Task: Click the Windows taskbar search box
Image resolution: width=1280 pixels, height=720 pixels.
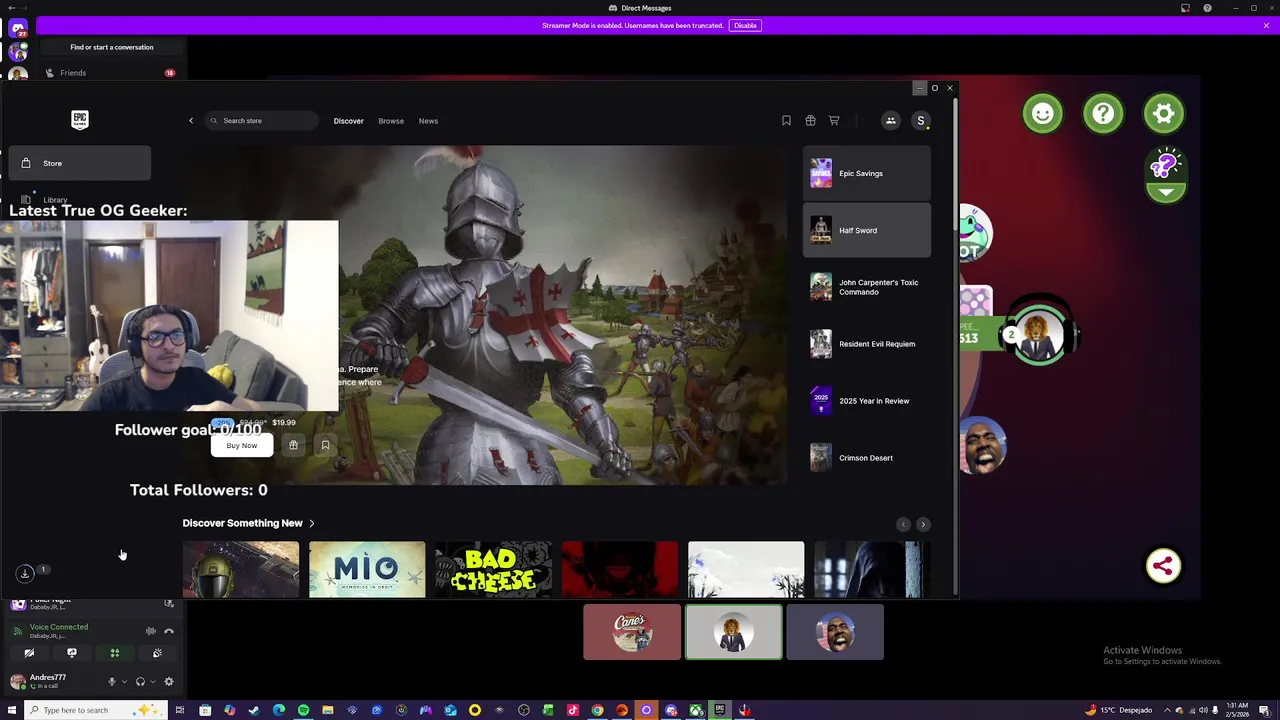Action: point(96,710)
